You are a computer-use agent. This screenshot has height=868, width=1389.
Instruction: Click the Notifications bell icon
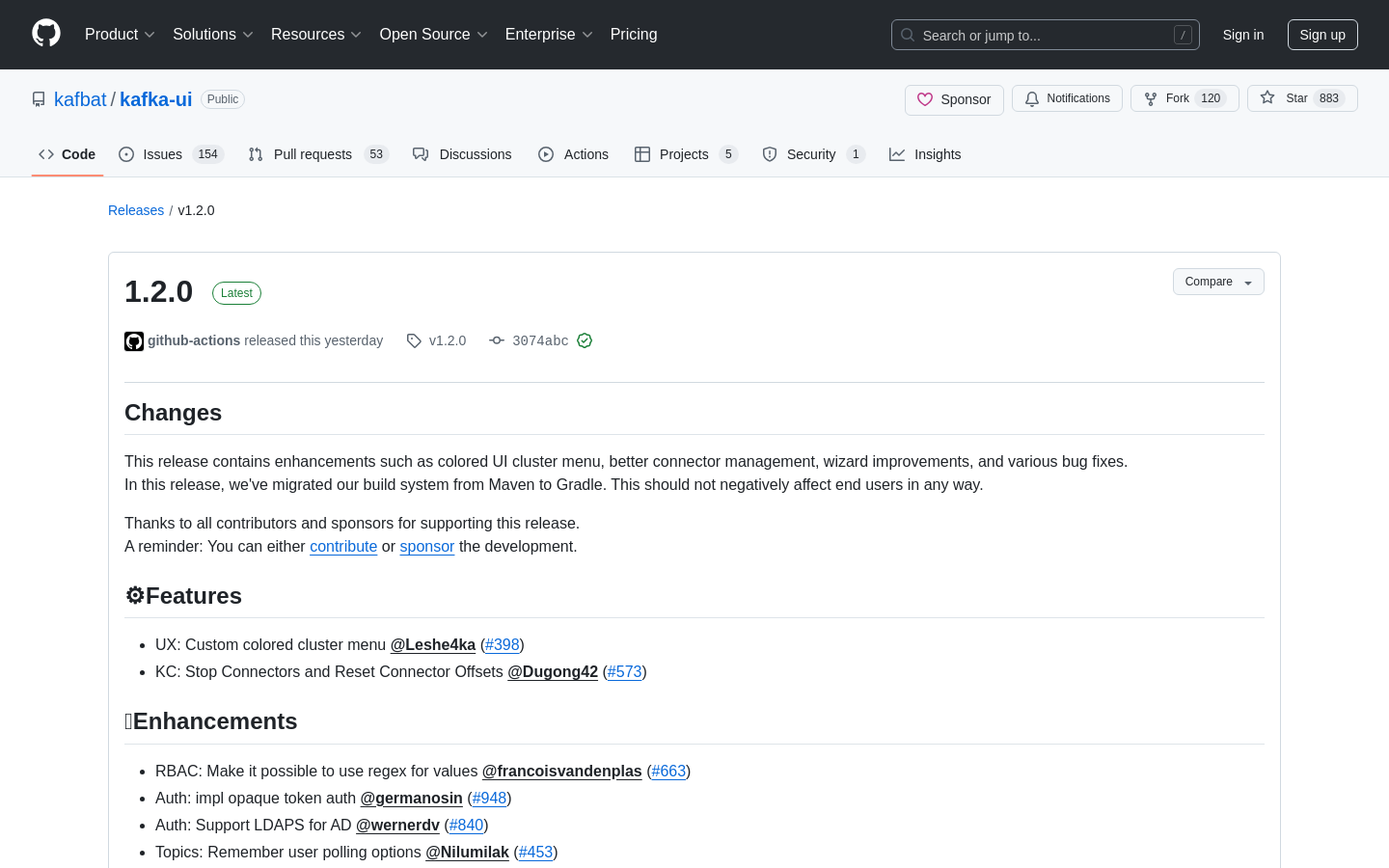[x=1032, y=98]
